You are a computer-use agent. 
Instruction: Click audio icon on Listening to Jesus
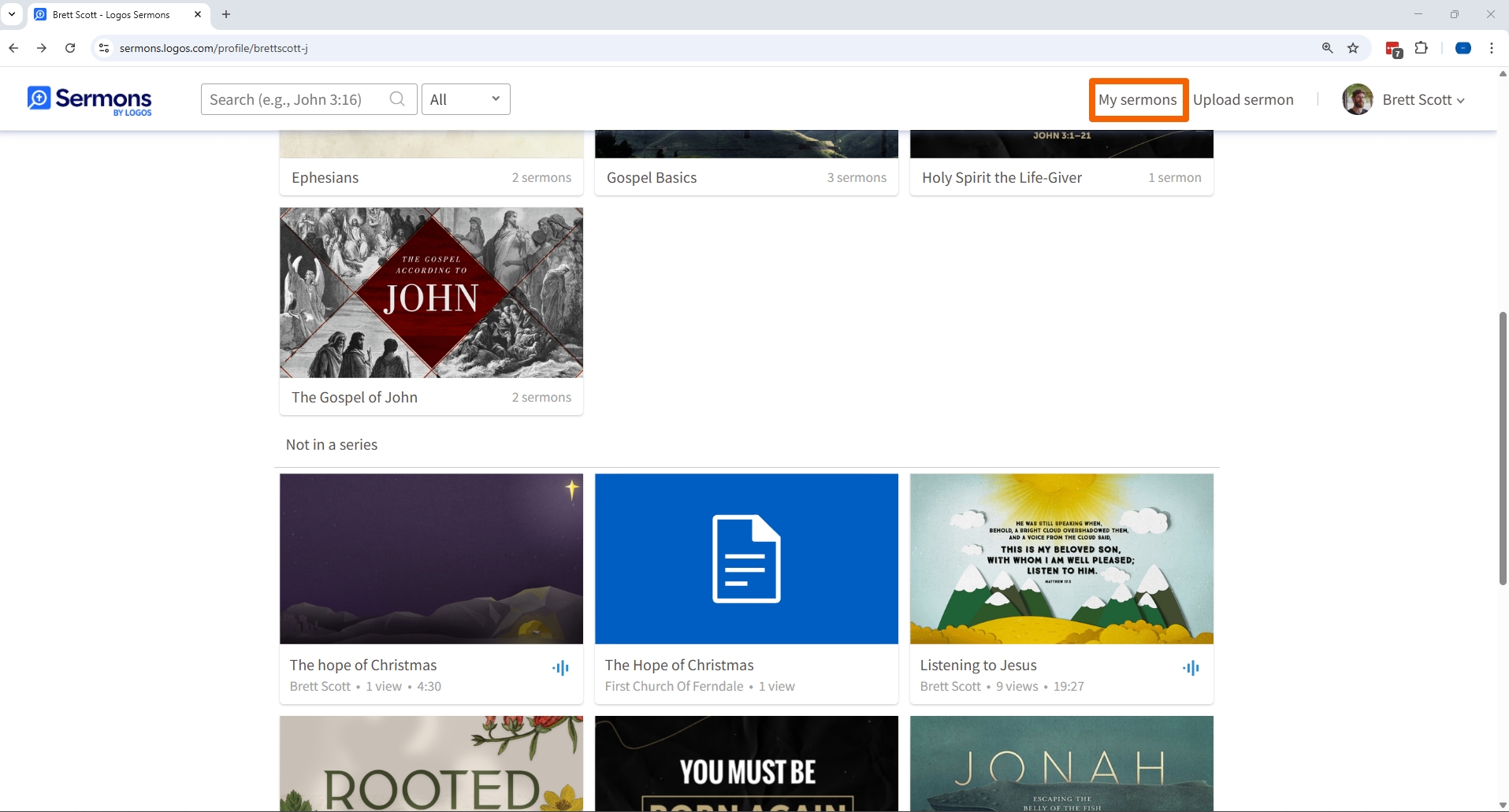point(1191,668)
